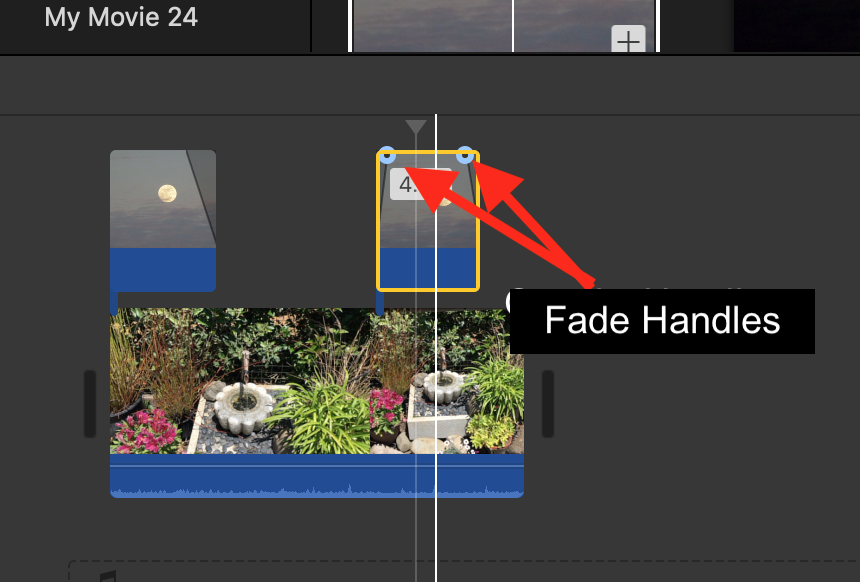Image resolution: width=860 pixels, height=582 pixels.
Task: Click the left trim handle of the fountain clip
Action: [x=91, y=400]
